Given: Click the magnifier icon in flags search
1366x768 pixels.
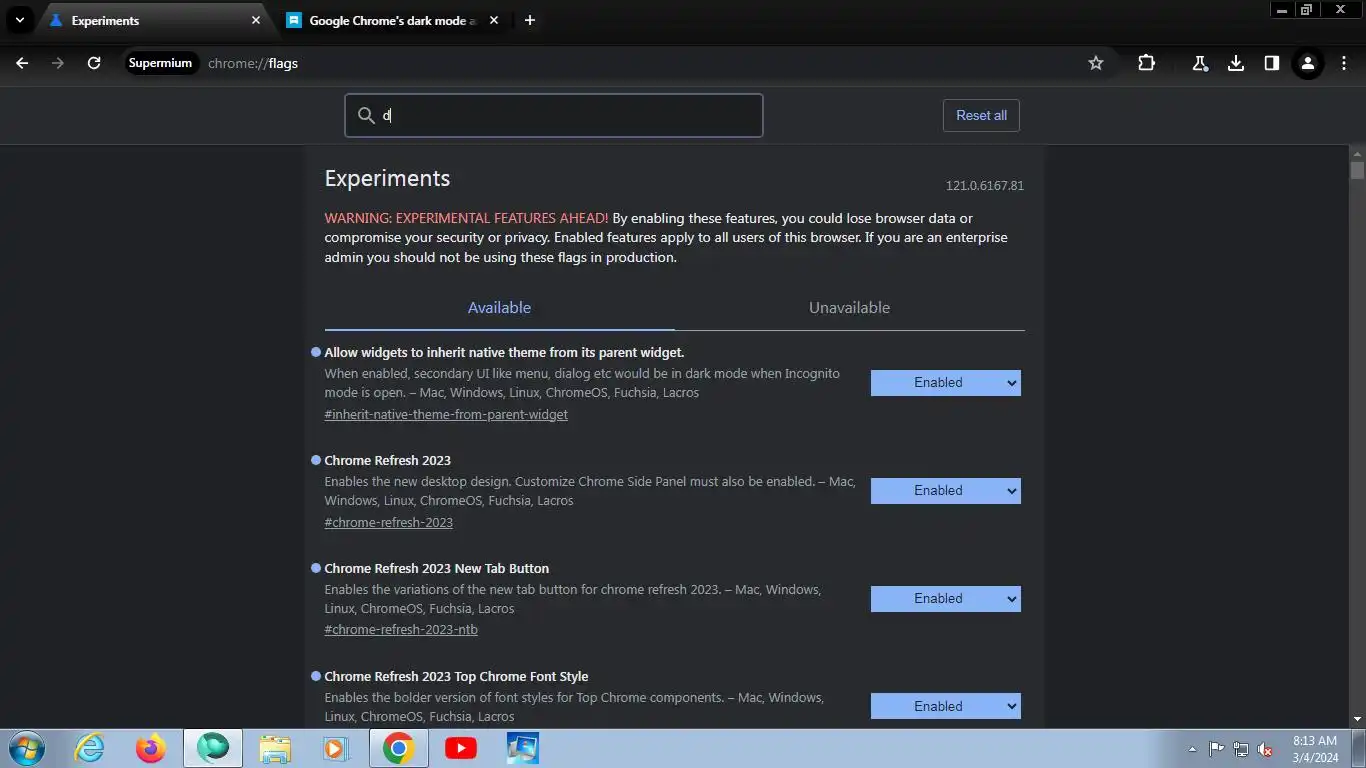Looking at the screenshot, I should point(367,115).
